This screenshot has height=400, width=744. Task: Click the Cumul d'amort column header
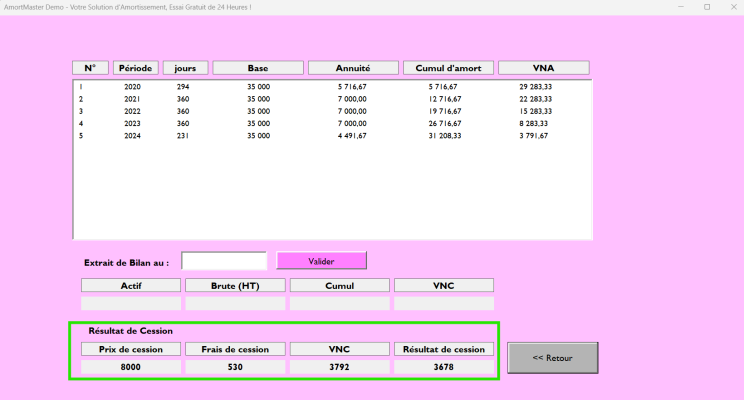pos(448,68)
